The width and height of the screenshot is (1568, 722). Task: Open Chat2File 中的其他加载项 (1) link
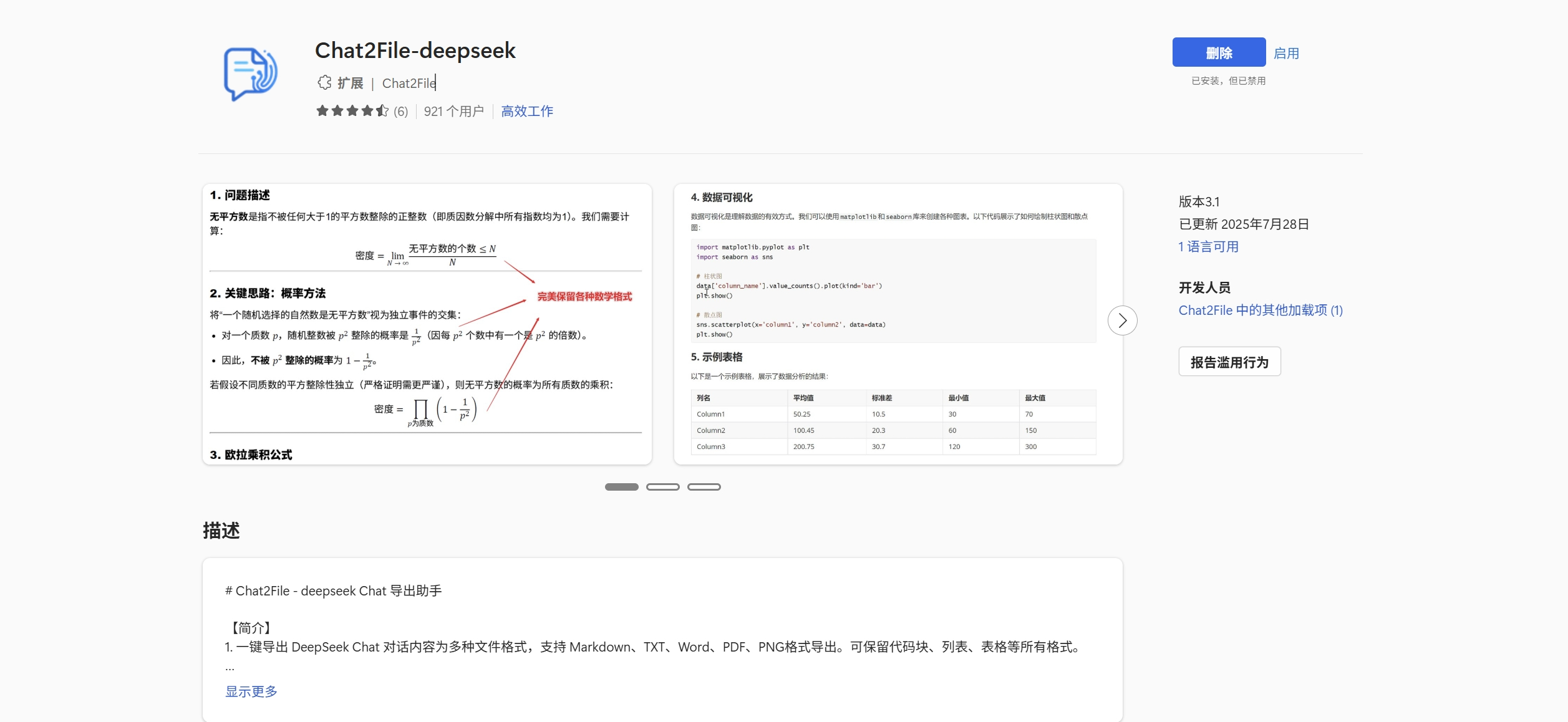1261,310
